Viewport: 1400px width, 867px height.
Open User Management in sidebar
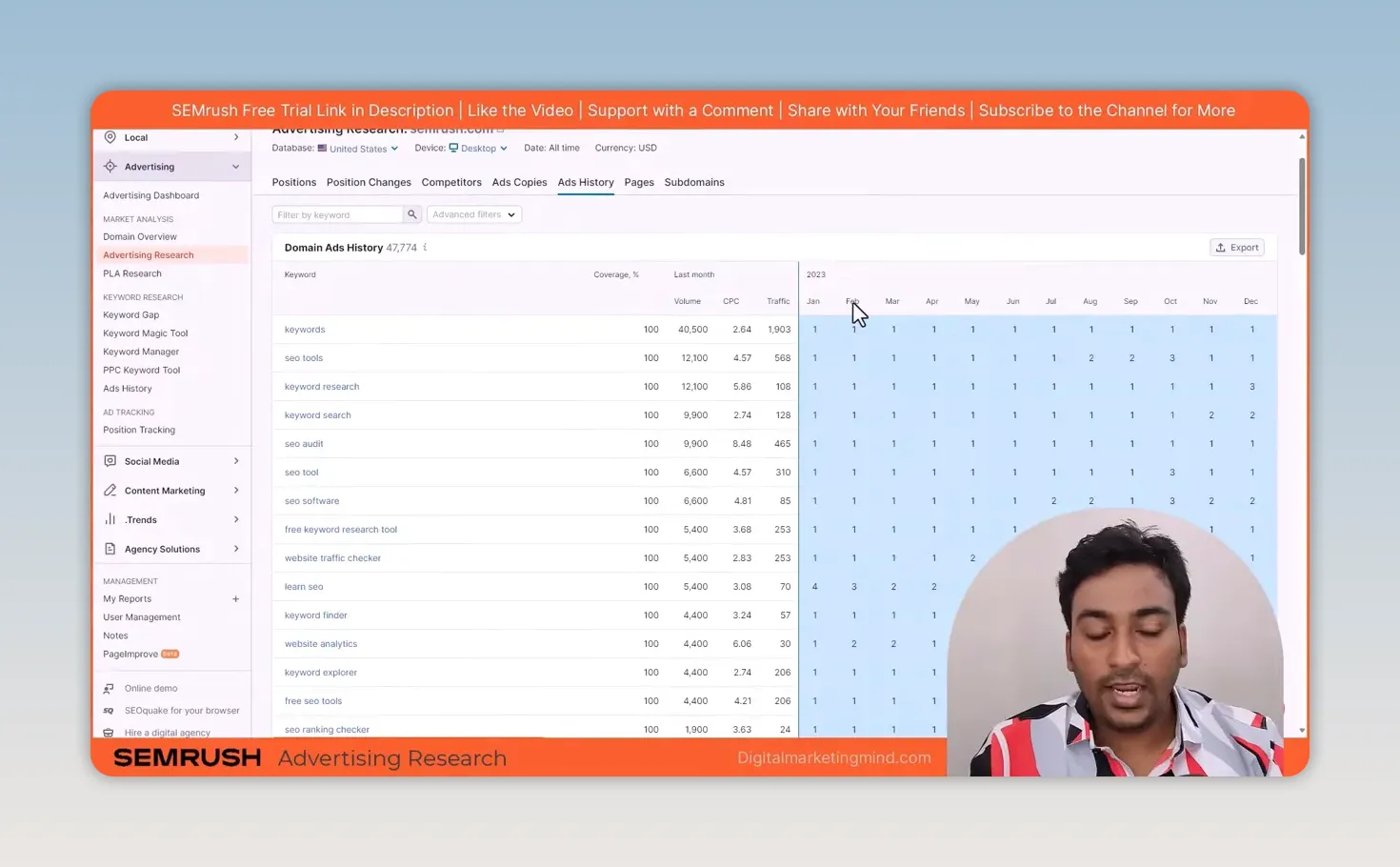[x=142, y=617]
